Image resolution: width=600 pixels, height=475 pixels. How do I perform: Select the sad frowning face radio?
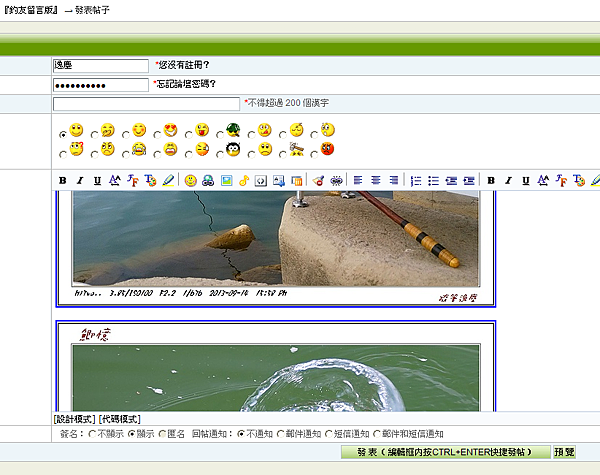point(251,154)
